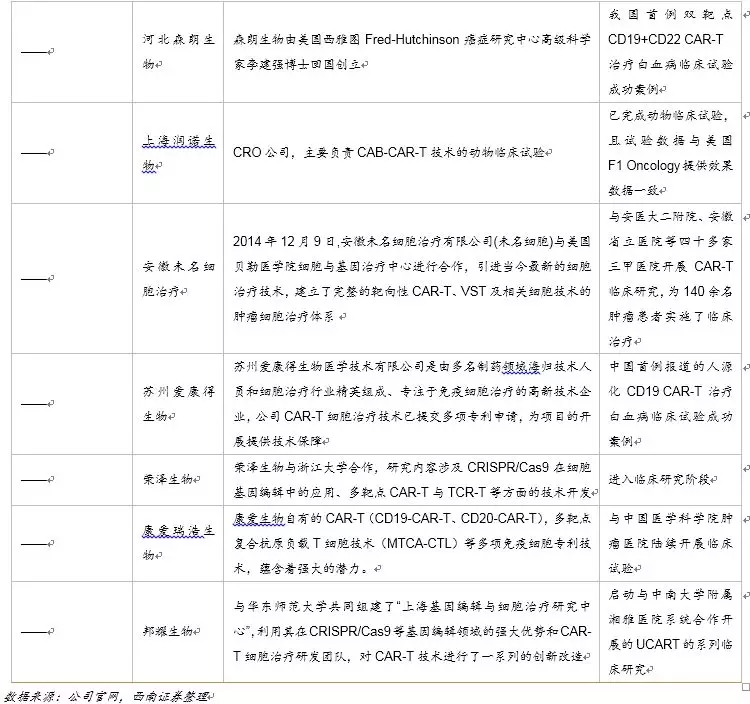The image size is (750, 704).
Task: Click description starting 荣泽生物与浙江大学合作
Action: pos(415,480)
